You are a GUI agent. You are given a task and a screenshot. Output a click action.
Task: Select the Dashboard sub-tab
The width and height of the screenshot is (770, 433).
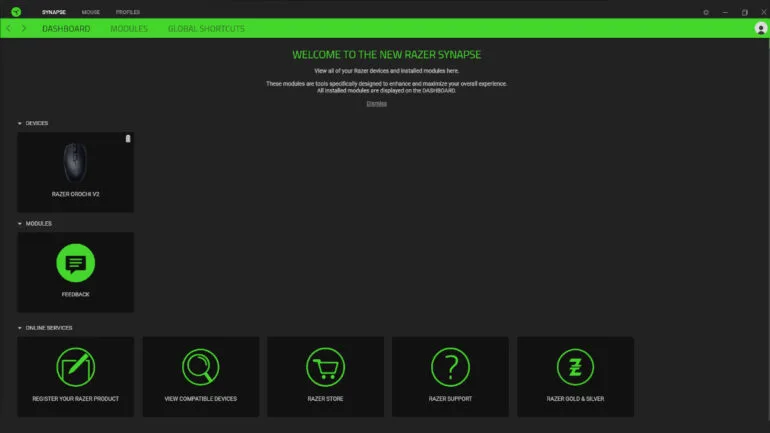pyautogui.click(x=66, y=28)
